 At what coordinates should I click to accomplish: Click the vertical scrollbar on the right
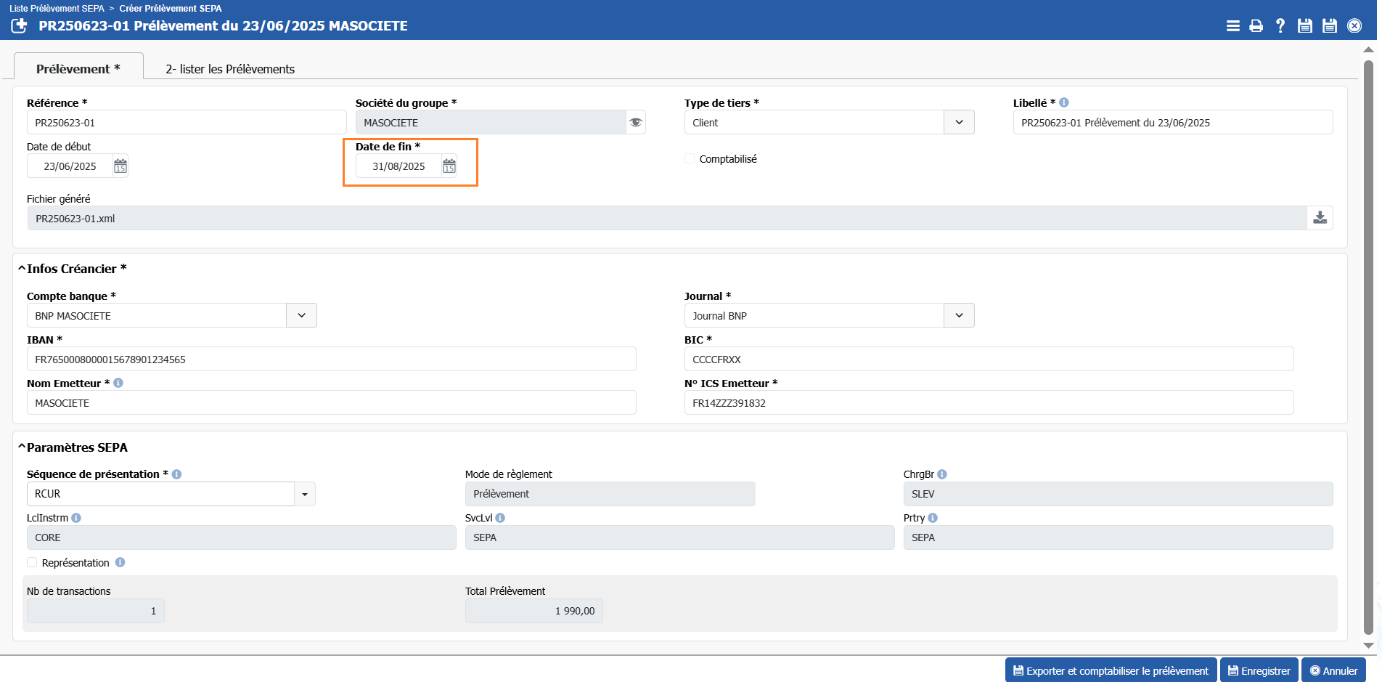(x=1368, y=345)
